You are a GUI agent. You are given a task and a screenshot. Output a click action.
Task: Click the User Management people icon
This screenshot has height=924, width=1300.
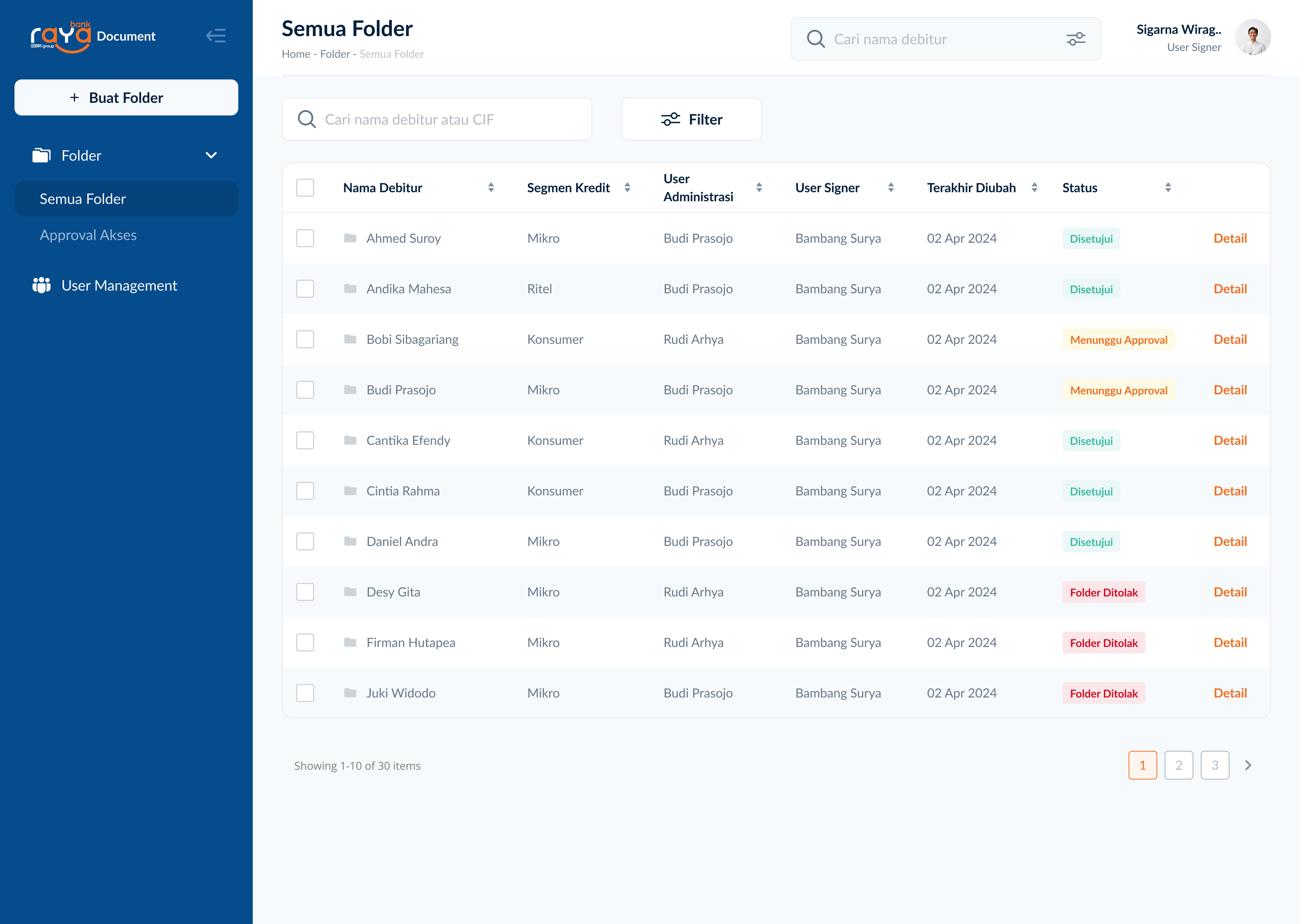42,285
